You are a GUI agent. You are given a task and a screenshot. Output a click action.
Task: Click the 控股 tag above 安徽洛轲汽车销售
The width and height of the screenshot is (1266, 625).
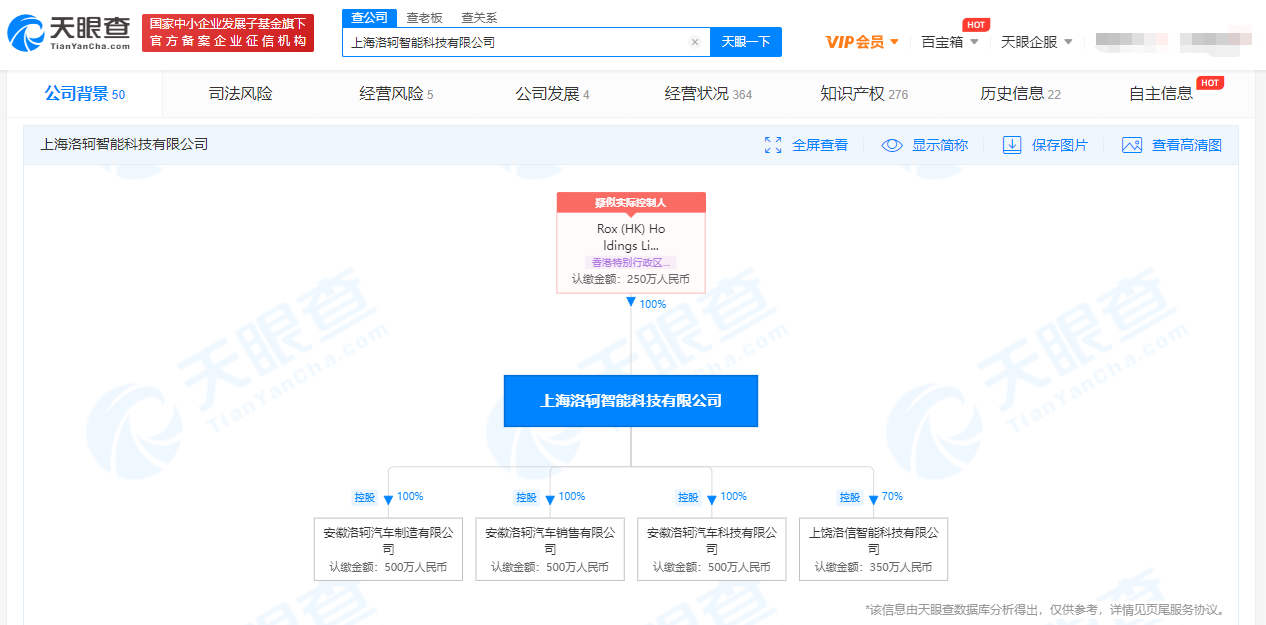tap(526, 497)
